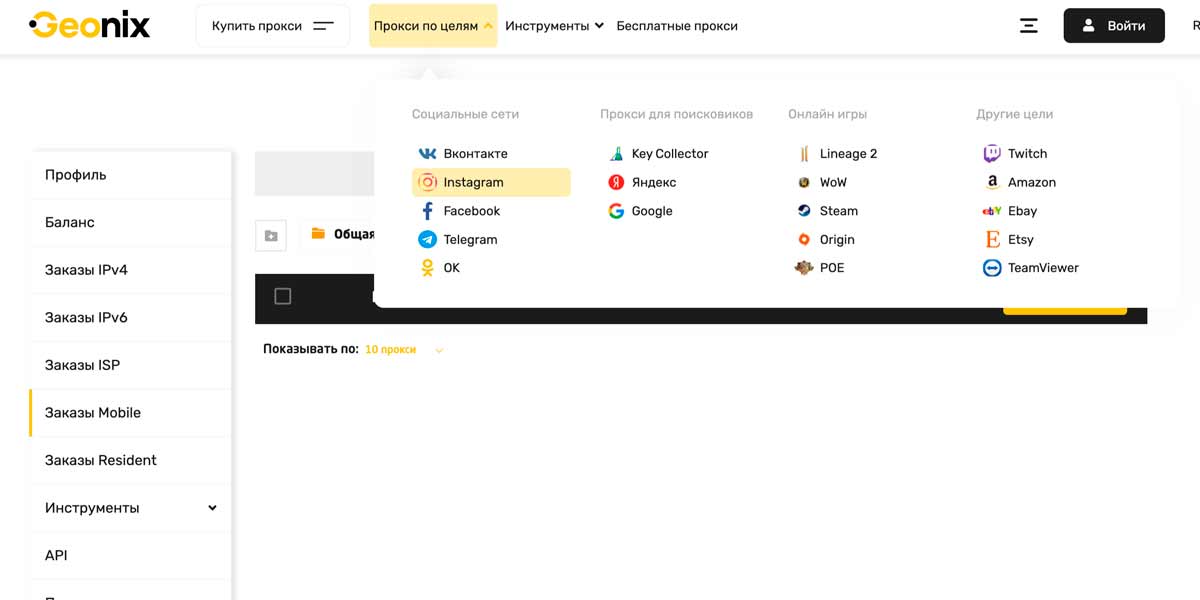
Task: Expand the "Инструменты" top navigation dropdown
Action: [554, 26]
